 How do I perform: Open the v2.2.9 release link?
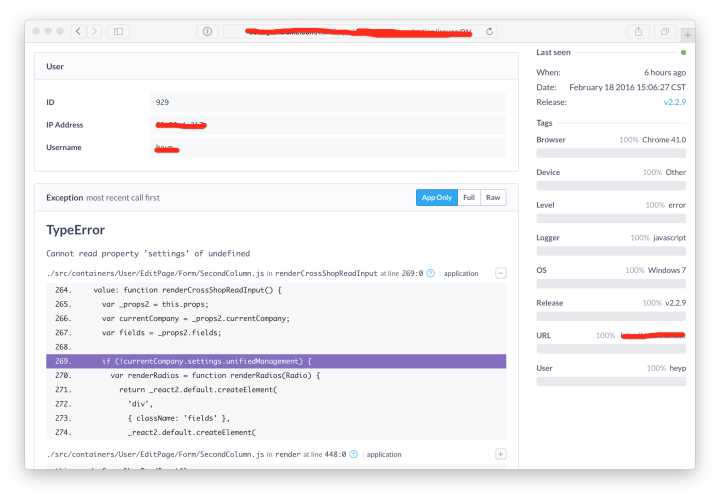pyautogui.click(x=675, y=102)
